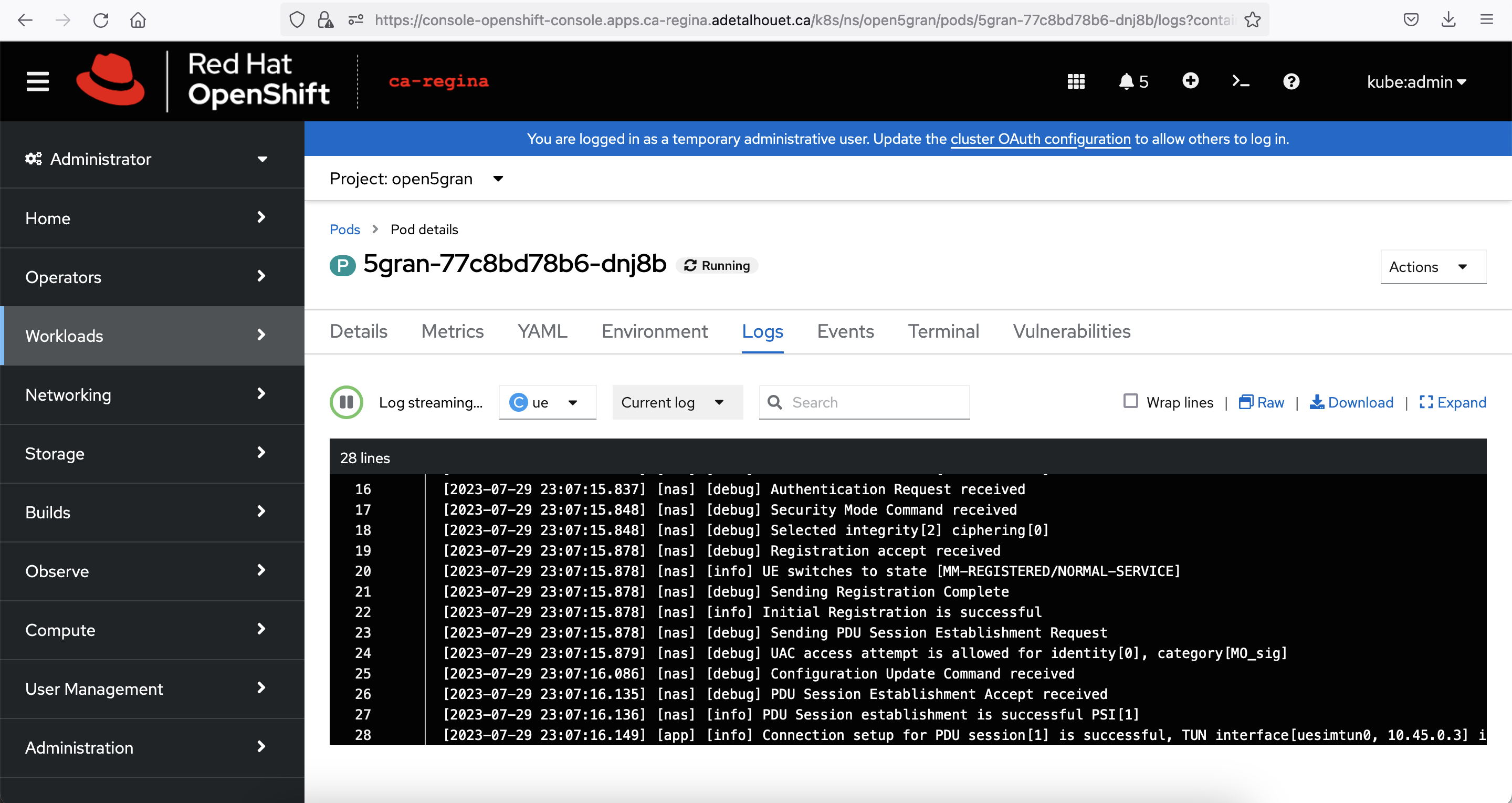Viewport: 1512px width, 803px height.
Task: Open the help question mark icon
Action: point(1291,81)
